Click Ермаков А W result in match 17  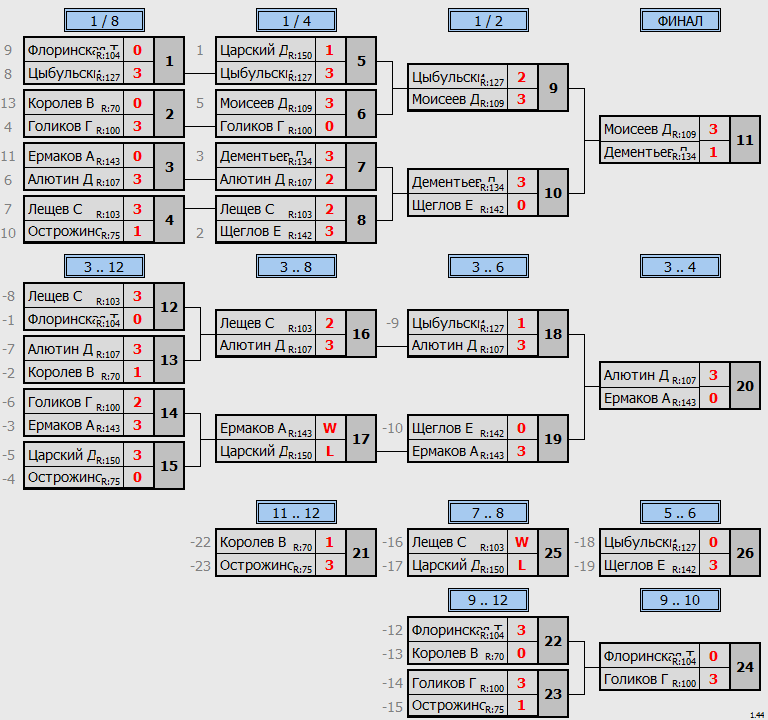[x=330, y=428]
